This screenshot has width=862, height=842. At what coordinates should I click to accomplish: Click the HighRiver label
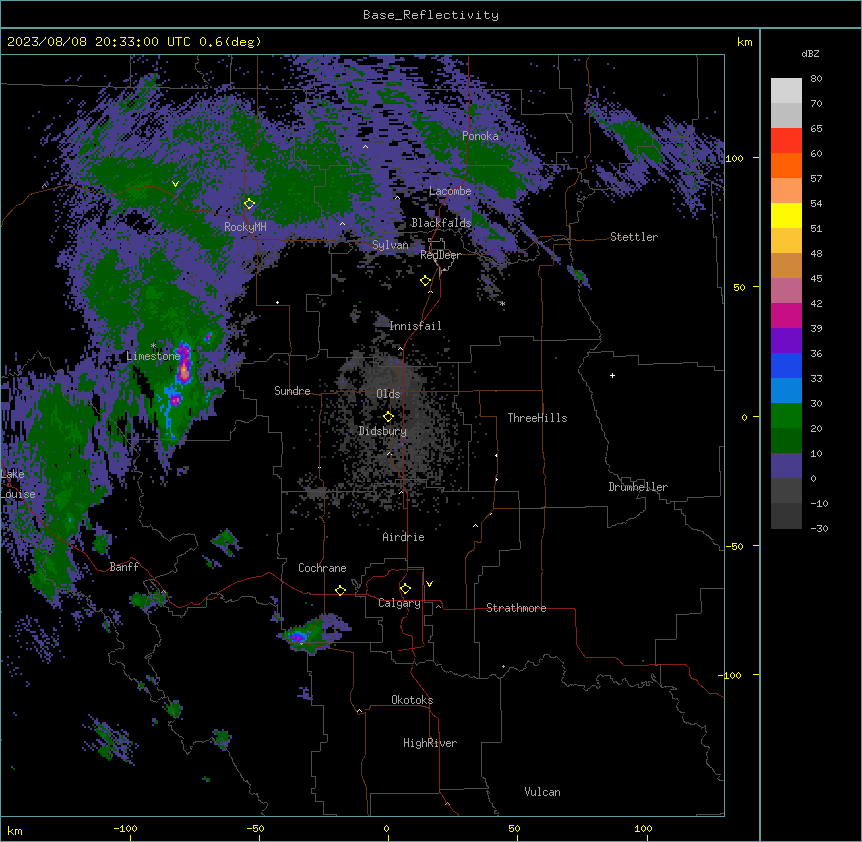(430, 743)
